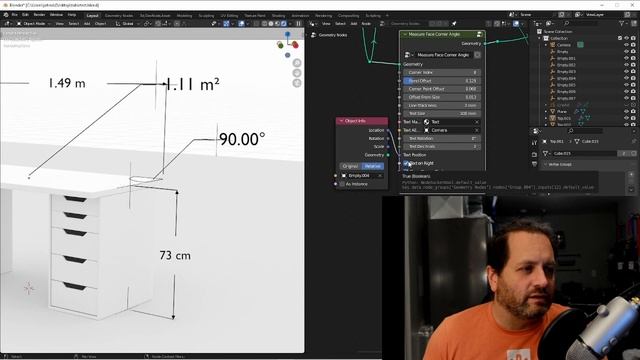Toggle Collection exclude checkbox
Screen dimensions: 640x360
tap(620, 38)
